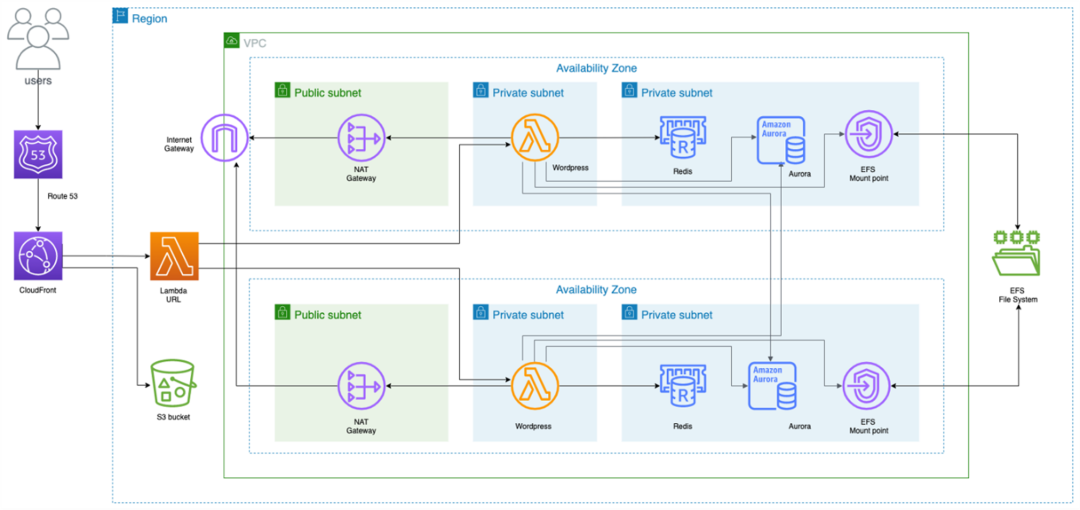Click the upper EFS Mount point icon
Image resolution: width=1080 pixels, height=510 pixels.
pos(868,136)
